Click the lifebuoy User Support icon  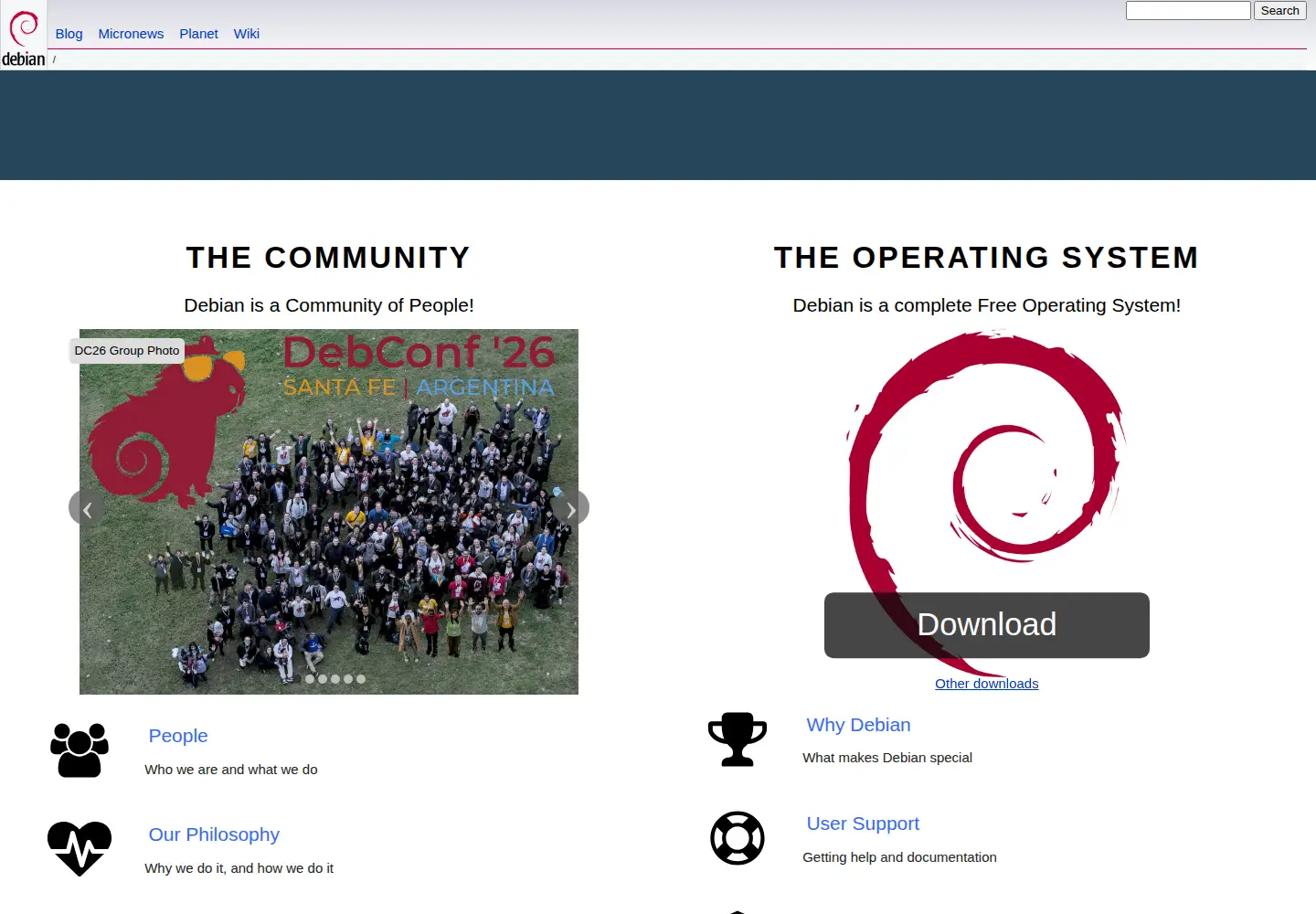point(738,838)
